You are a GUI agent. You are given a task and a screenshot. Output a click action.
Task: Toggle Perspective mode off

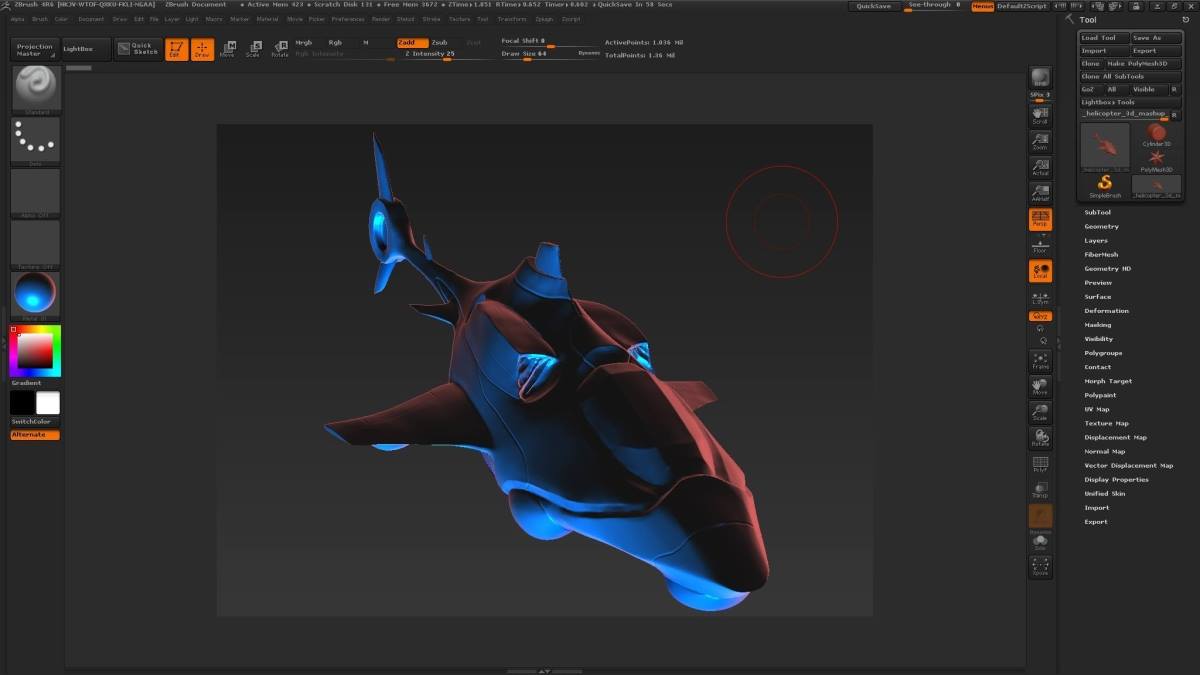[1040, 219]
